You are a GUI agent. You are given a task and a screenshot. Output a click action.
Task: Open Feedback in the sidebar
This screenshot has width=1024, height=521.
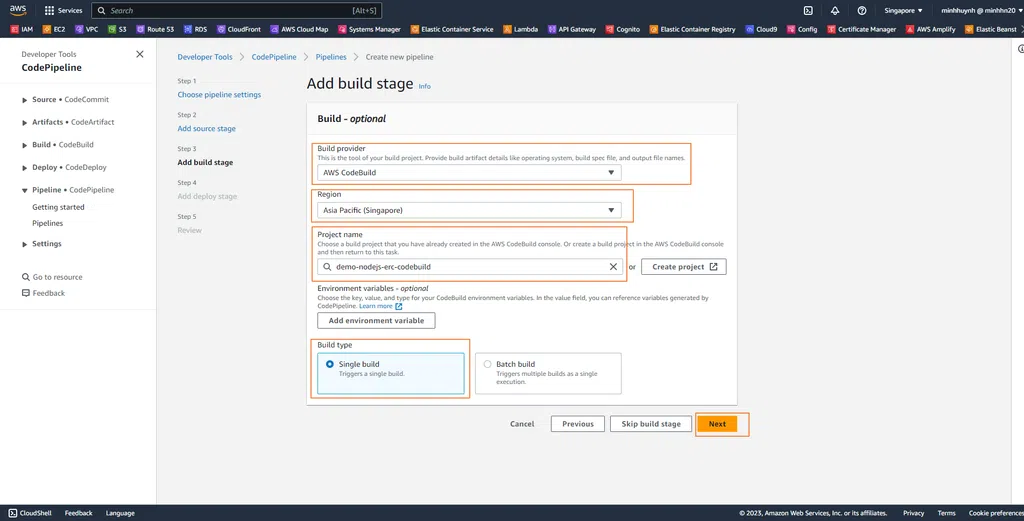pyautogui.click(x=43, y=293)
